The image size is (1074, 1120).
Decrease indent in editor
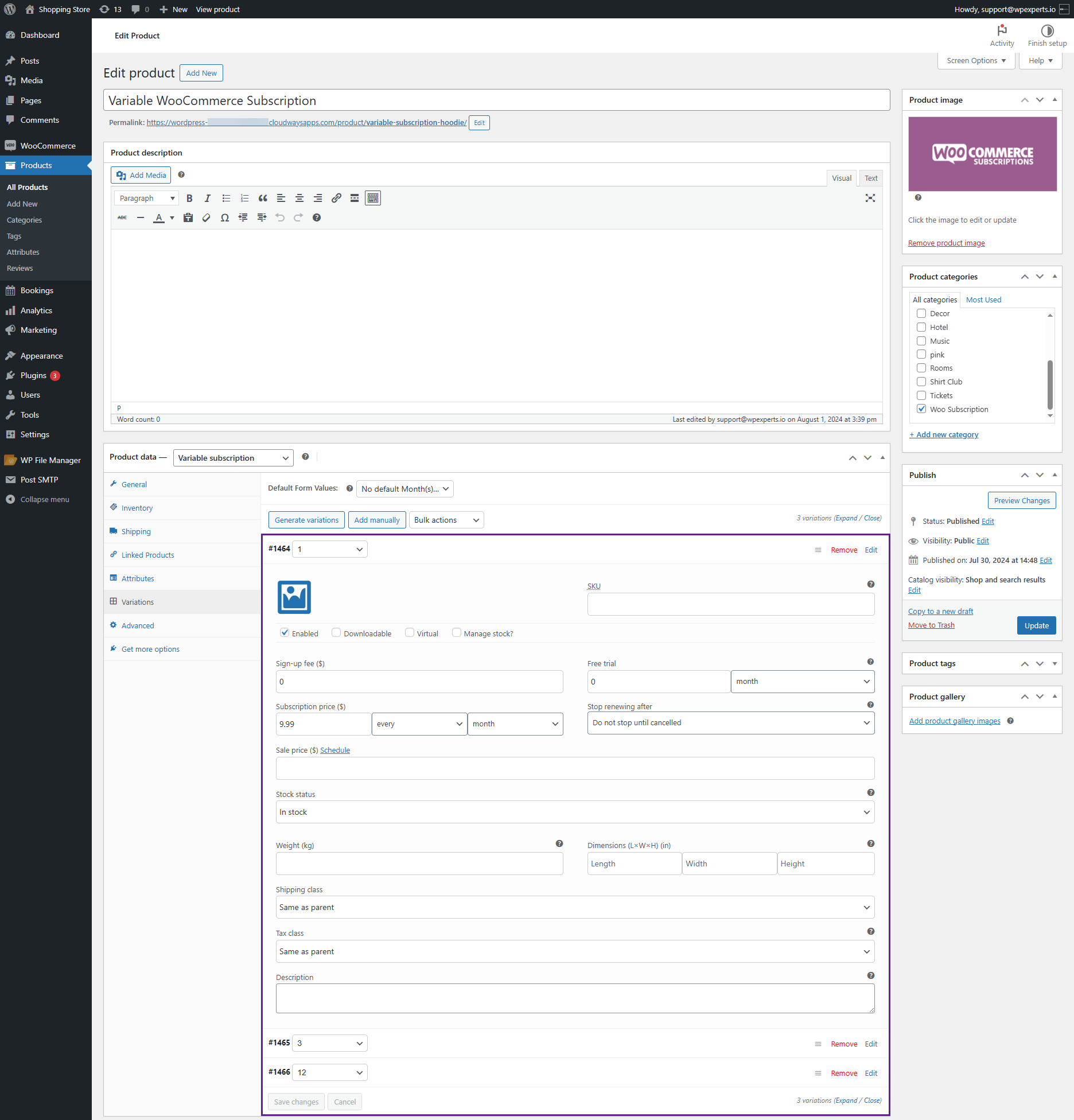click(x=243, y=217)
